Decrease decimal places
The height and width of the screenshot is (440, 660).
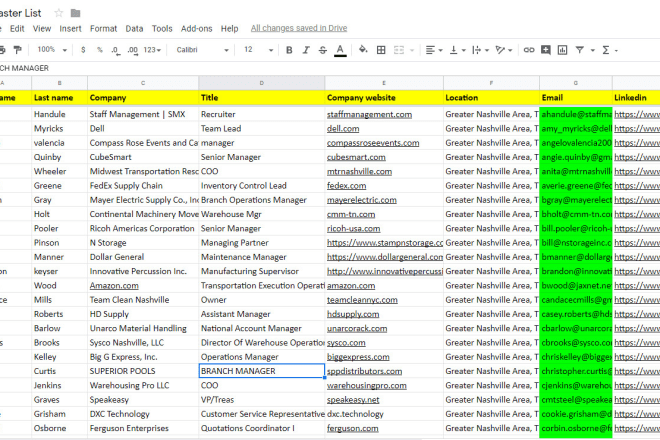(x=115, y=51)
